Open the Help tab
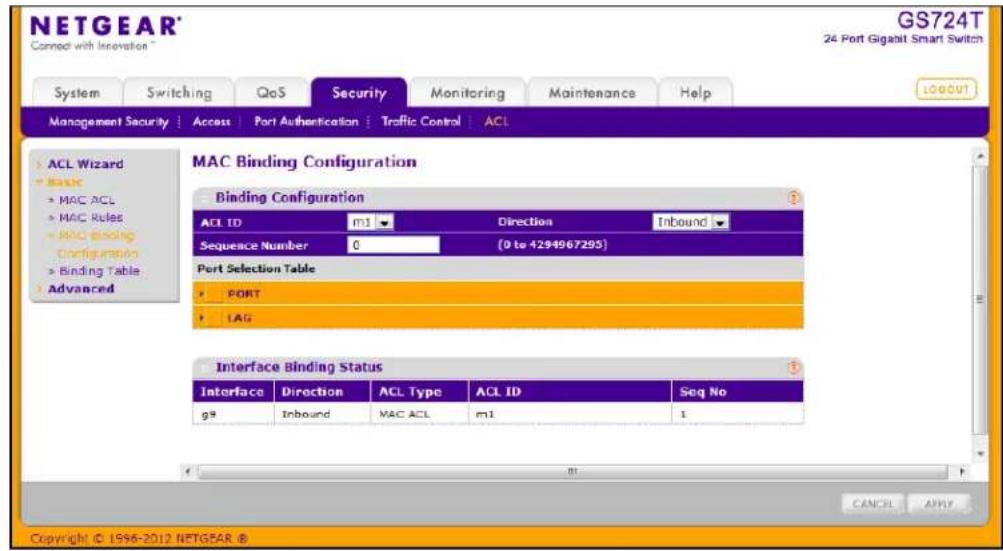Screen dimensions: 1003x551 pyautogui.click(x=695, y=93)
